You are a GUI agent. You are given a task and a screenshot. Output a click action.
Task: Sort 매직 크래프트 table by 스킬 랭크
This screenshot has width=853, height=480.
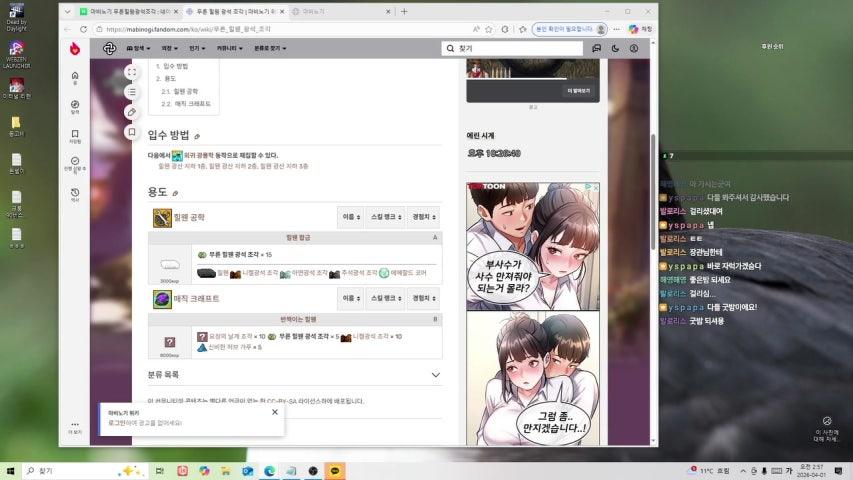(x=386, y=298)
